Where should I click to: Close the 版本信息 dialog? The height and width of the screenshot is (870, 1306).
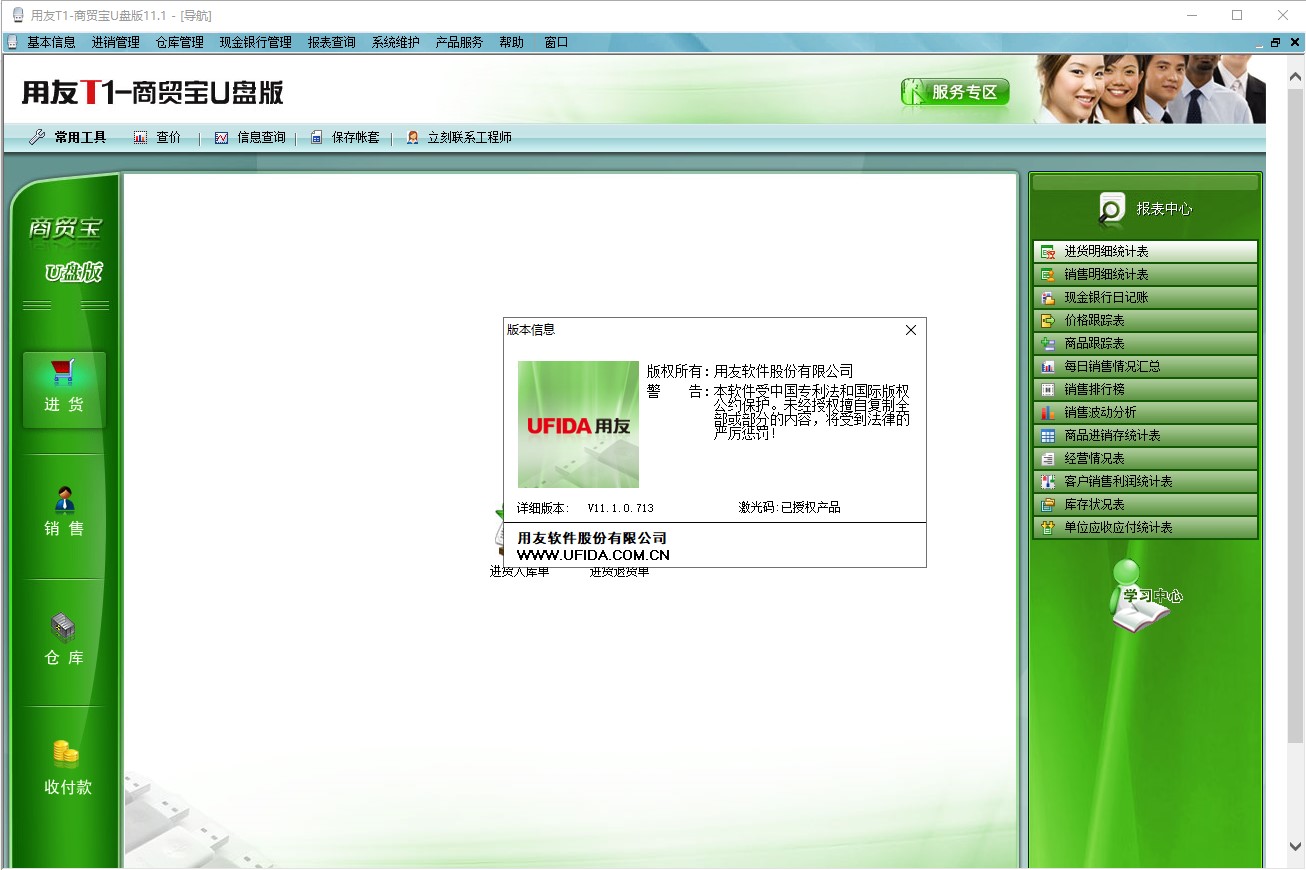click(x=911, y=330)
